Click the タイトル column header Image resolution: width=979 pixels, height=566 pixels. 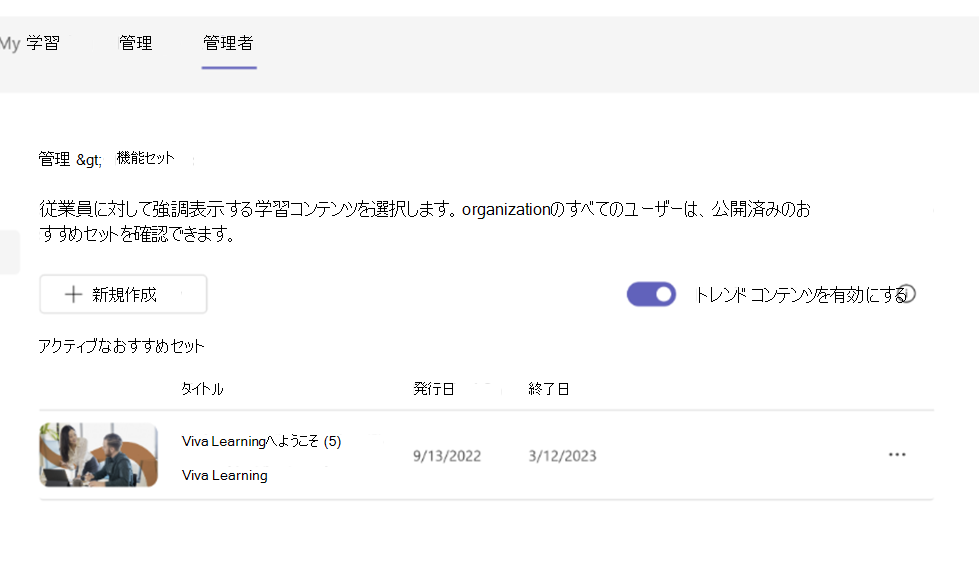(202, 389)
